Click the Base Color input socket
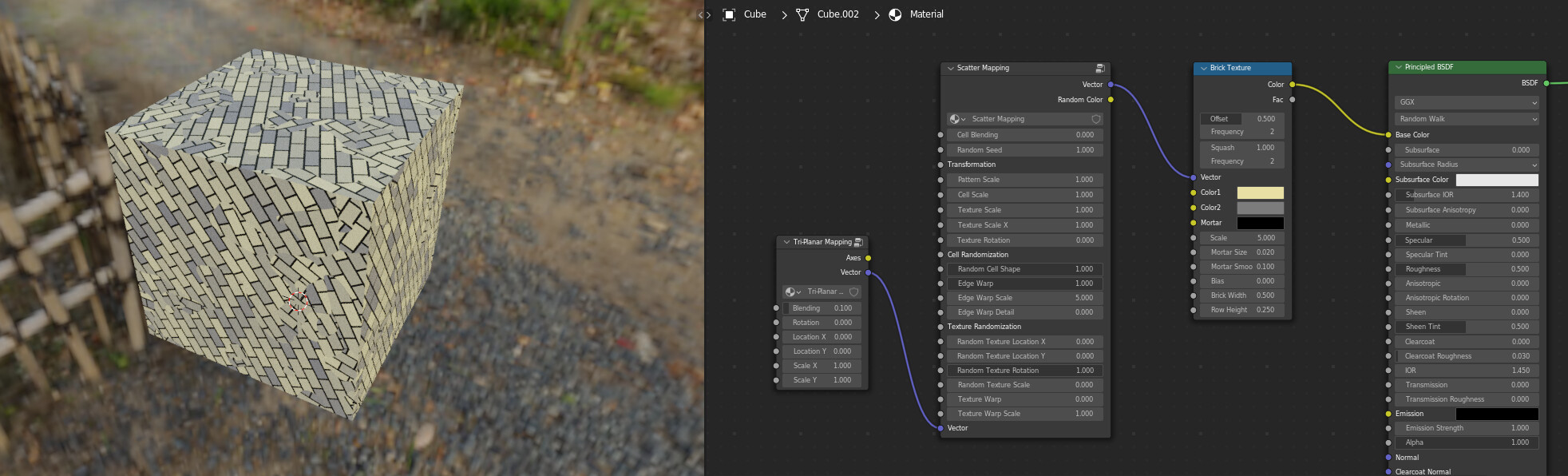 [1388, 135]
